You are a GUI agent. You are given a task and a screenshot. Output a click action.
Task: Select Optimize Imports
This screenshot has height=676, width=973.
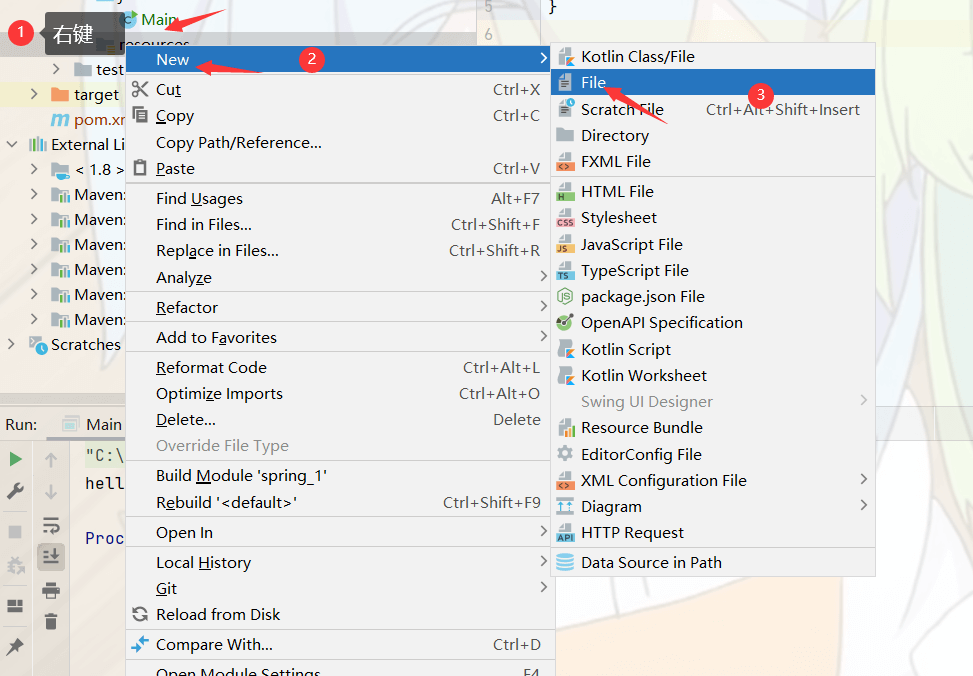coord(338,394)
